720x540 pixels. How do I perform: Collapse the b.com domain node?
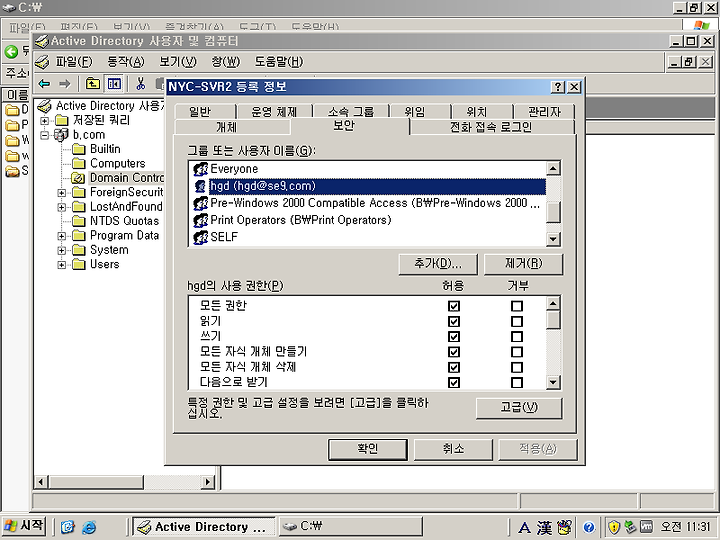pos(45,135)
